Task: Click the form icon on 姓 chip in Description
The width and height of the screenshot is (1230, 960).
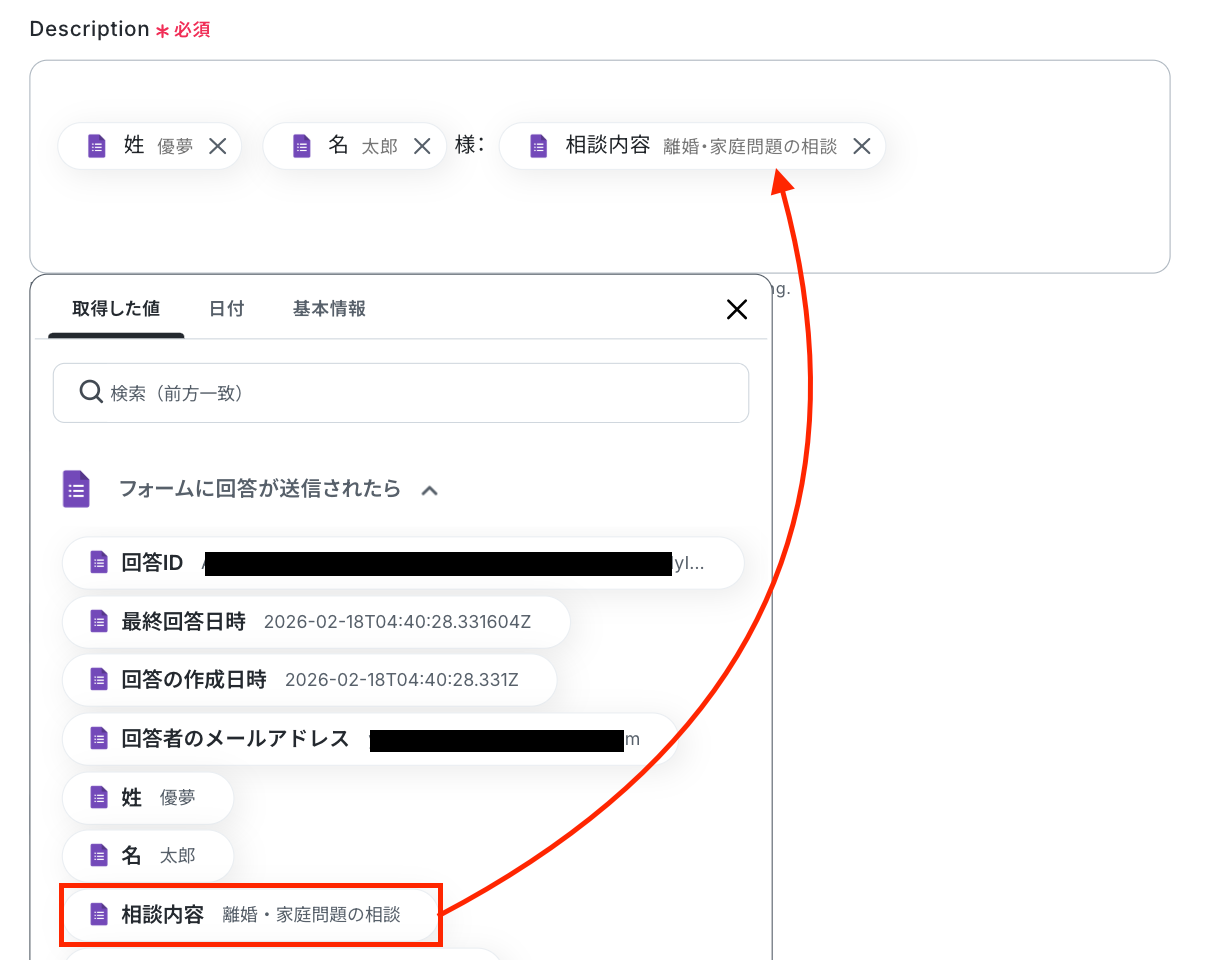Action: [x=97, y=146]
